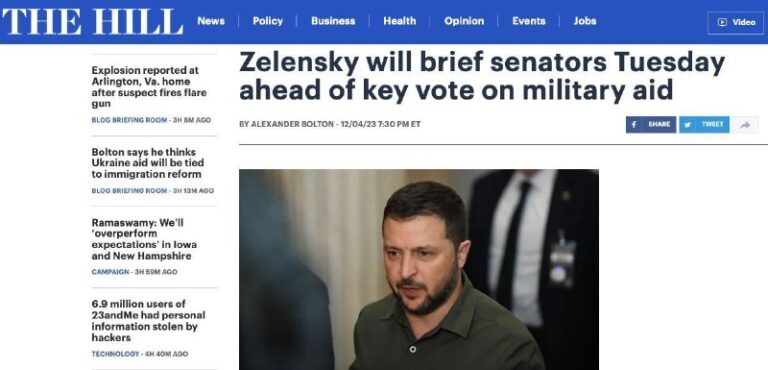Open the Policy menu
768x370 pixels.
267,21
